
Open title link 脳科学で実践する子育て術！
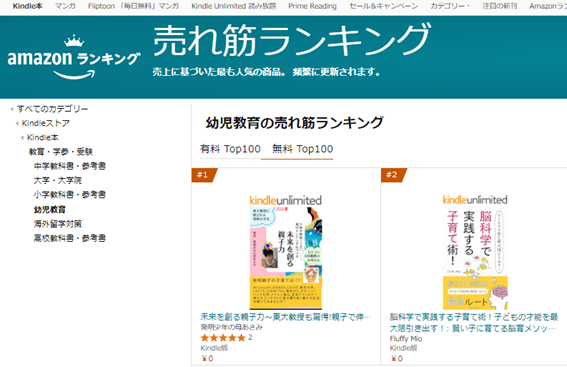pyautogui.click(x=474, y=323)
